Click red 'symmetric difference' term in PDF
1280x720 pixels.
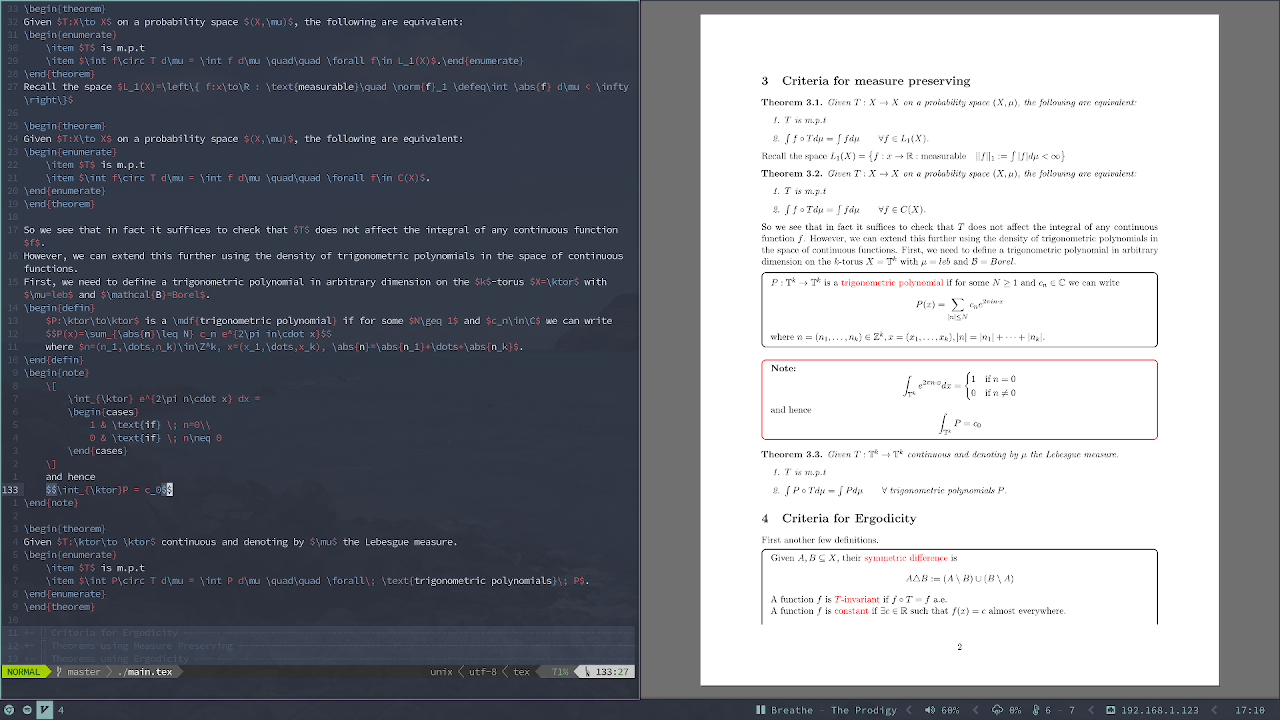coord(906,558)
